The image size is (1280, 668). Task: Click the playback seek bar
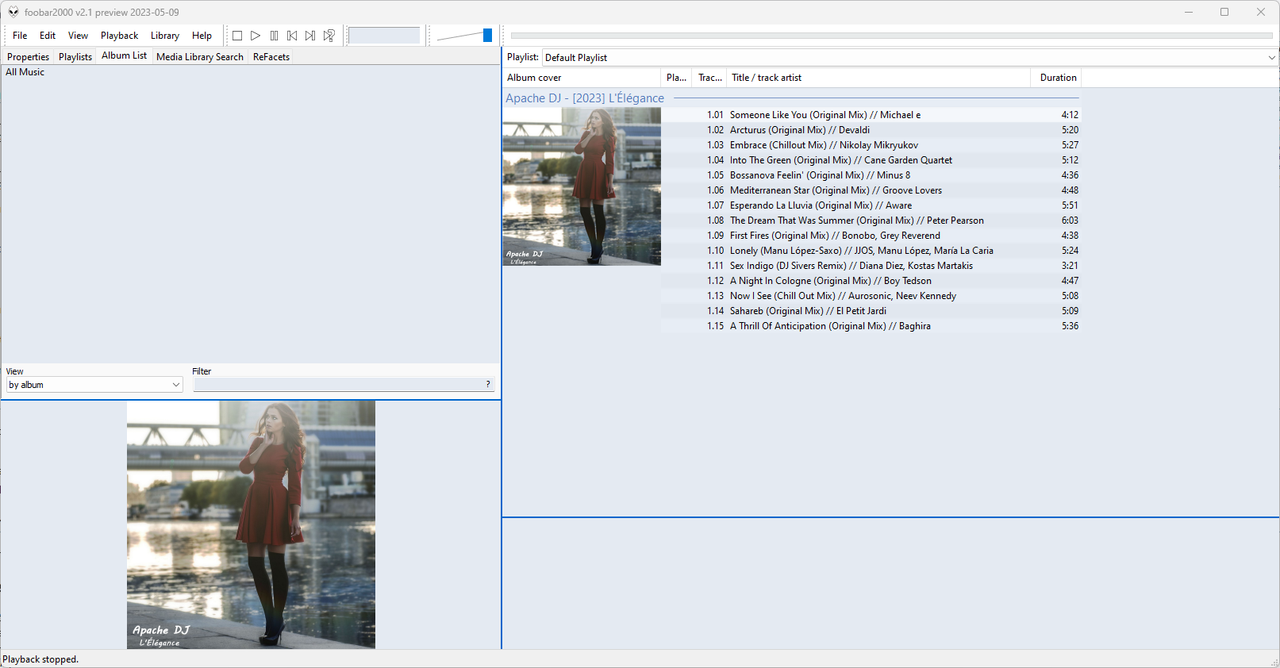pyautogui.click(x=892, y=36)
